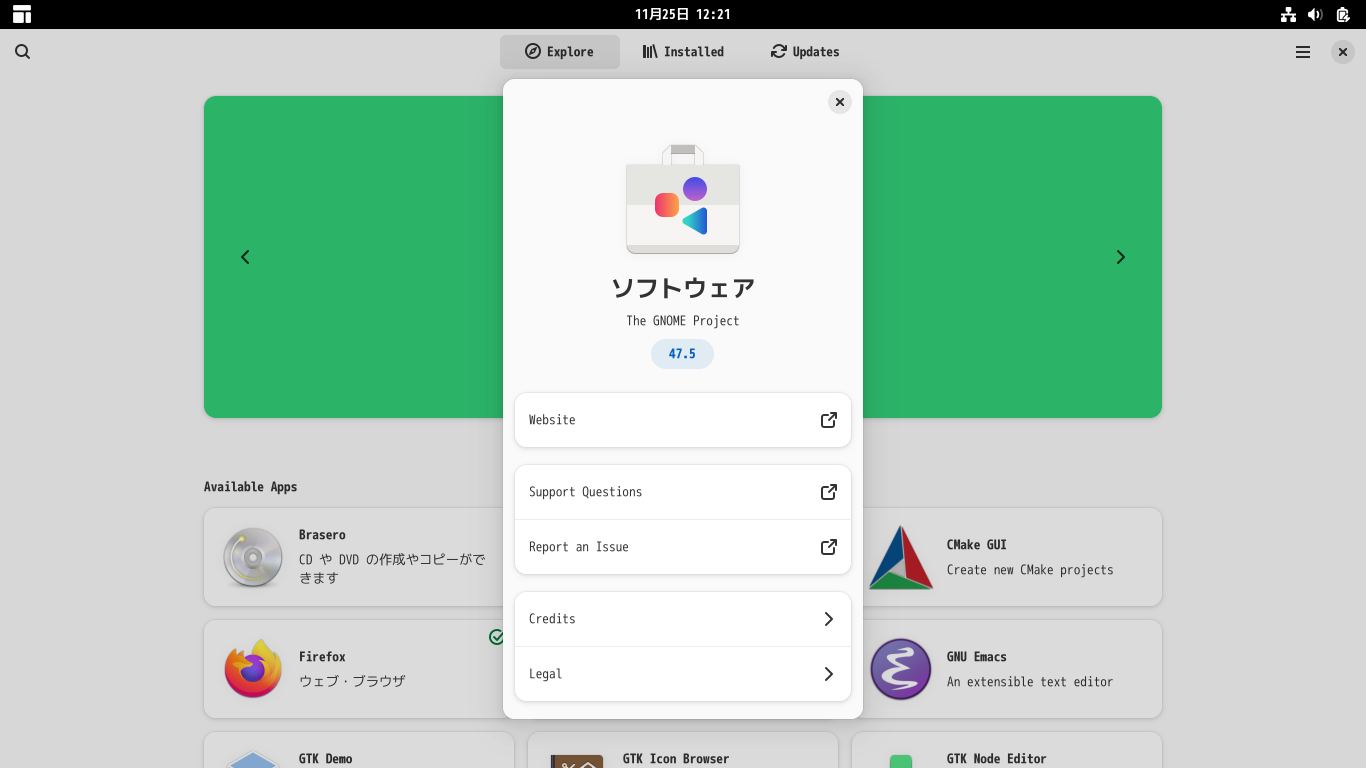Open Support Questions
Image resolution: width=1366 pixels, height=768 pixels.
coord(682,491)
